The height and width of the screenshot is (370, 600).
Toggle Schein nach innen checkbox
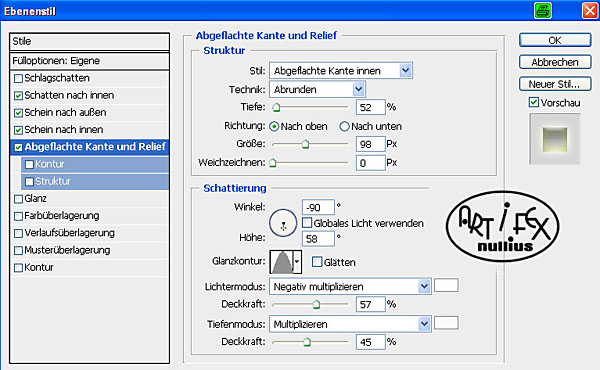pos(18,130)
